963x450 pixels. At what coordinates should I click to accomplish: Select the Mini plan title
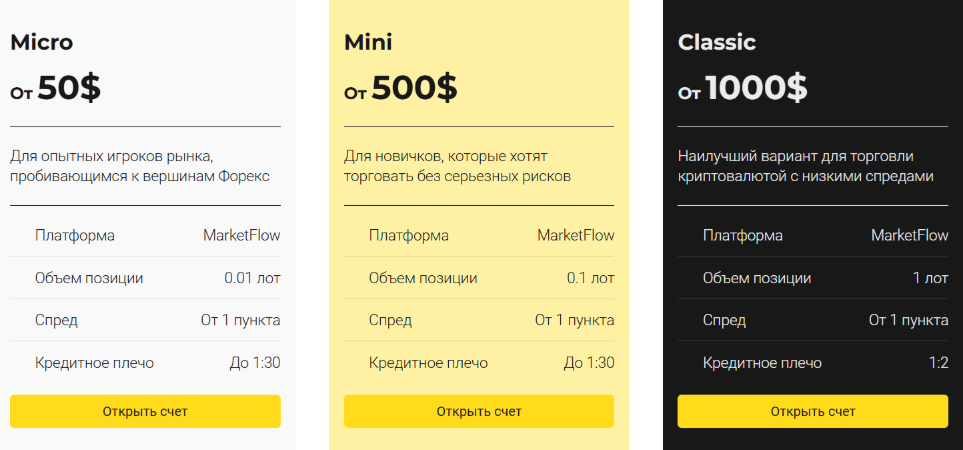[x=368, y=43]
